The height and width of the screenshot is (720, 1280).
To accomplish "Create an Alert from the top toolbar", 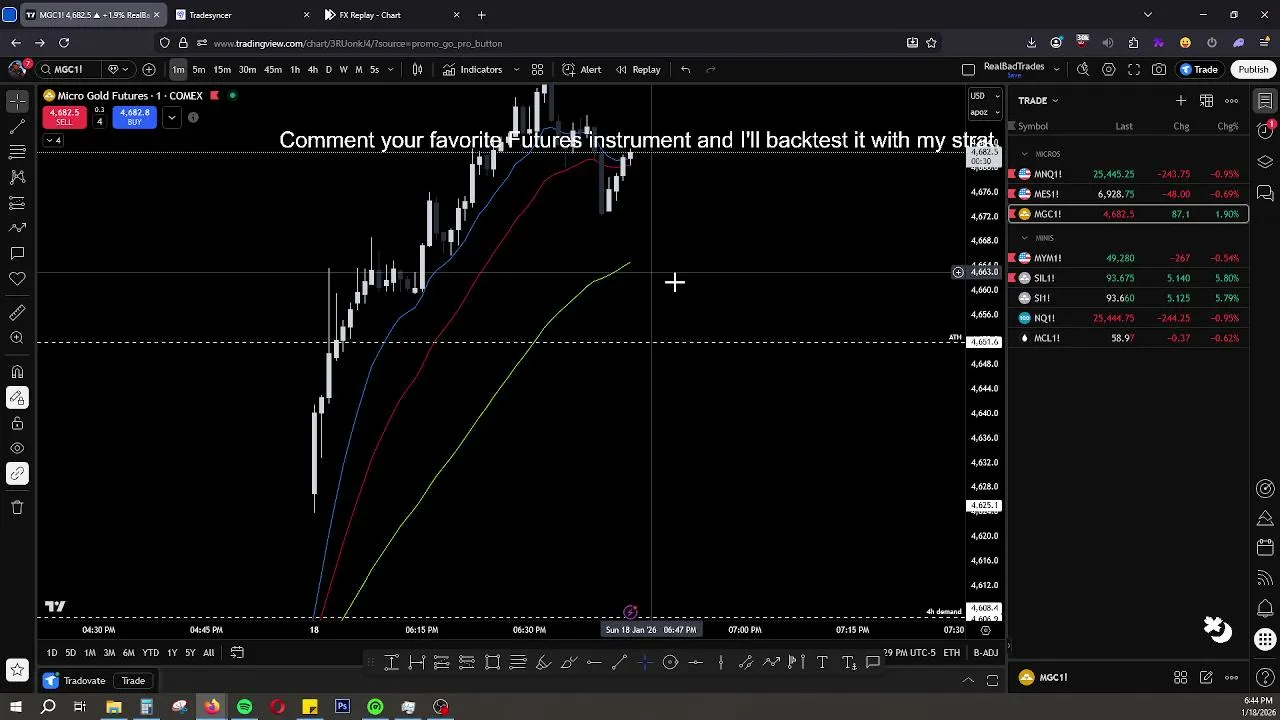I will (582, 70).
